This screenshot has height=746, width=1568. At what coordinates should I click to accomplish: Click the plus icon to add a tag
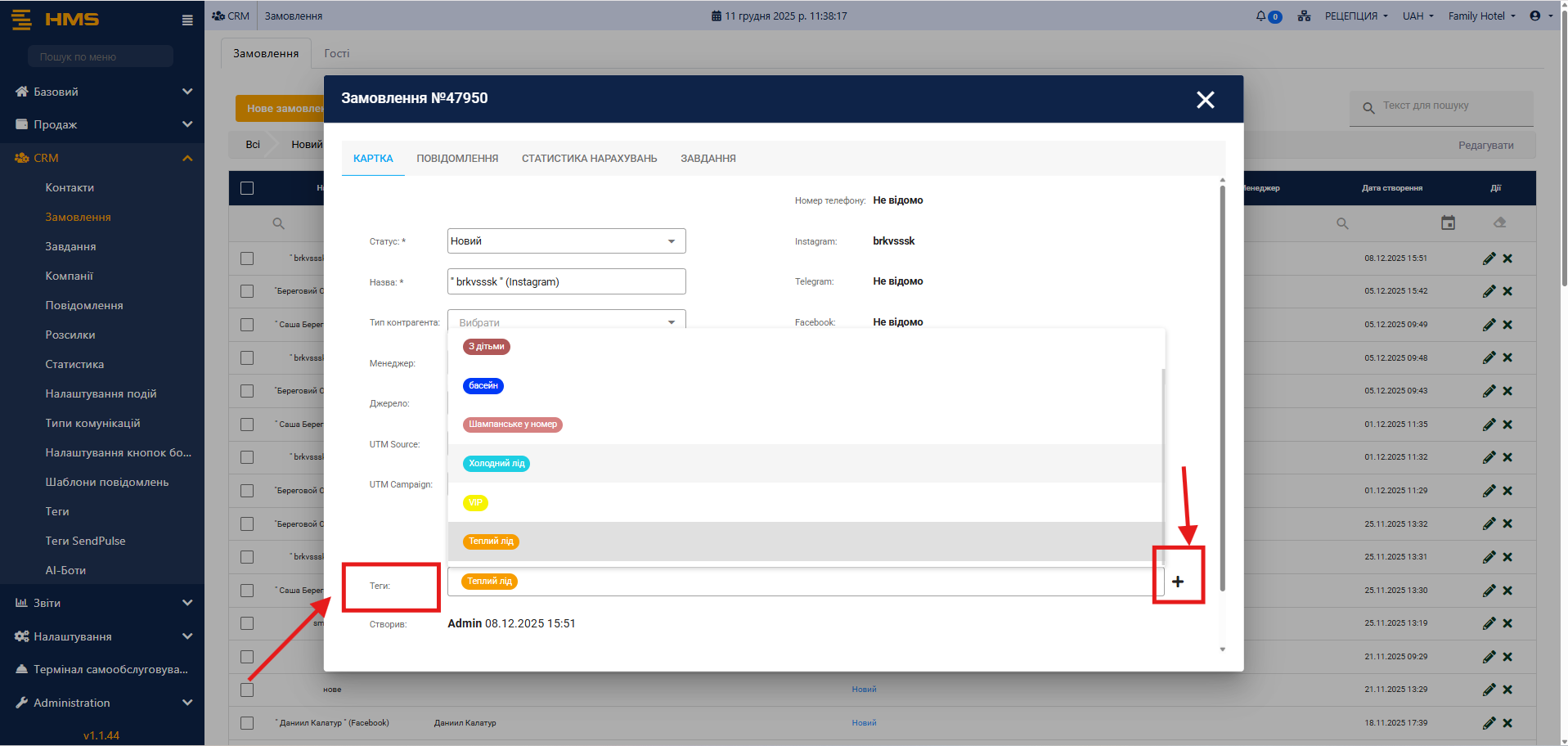(x=1177, y=582)
